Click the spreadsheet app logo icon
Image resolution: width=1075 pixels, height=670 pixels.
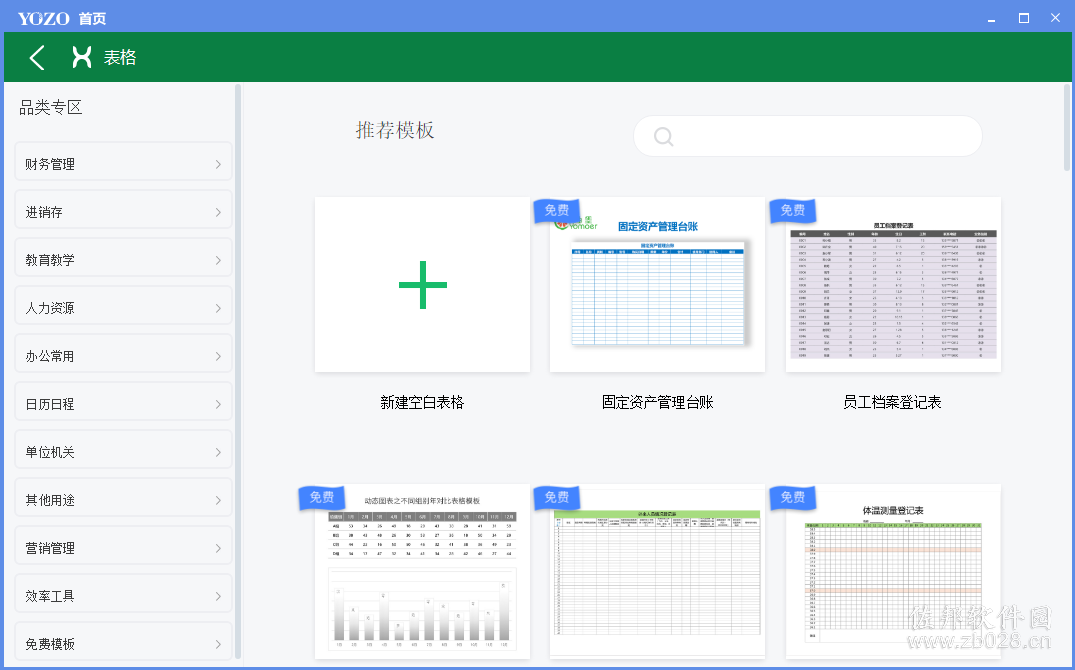click(x=82, y=58)
